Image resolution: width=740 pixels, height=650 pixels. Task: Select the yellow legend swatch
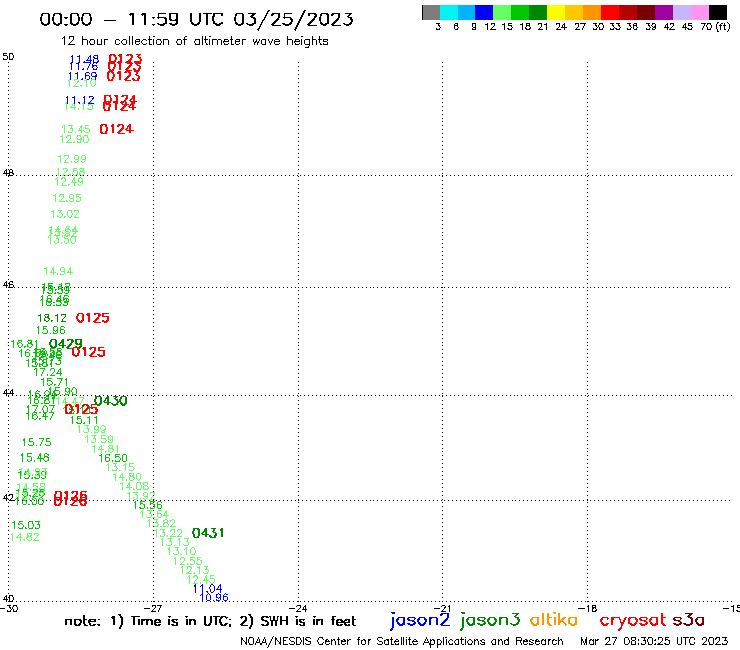pos(556,12)
